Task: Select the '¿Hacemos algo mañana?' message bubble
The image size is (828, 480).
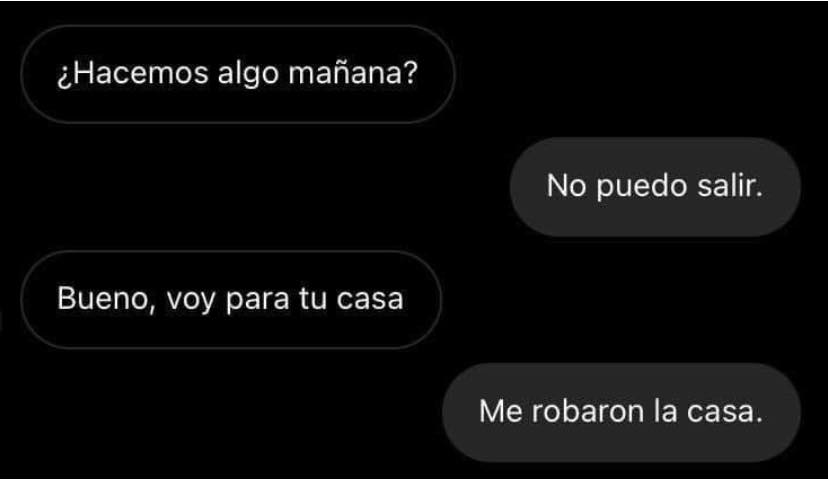Action: coord(238,74)
